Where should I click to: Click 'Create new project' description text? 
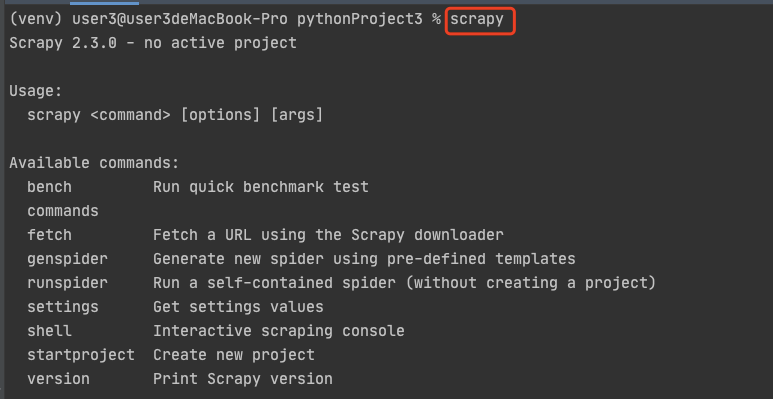click(234, 355)
